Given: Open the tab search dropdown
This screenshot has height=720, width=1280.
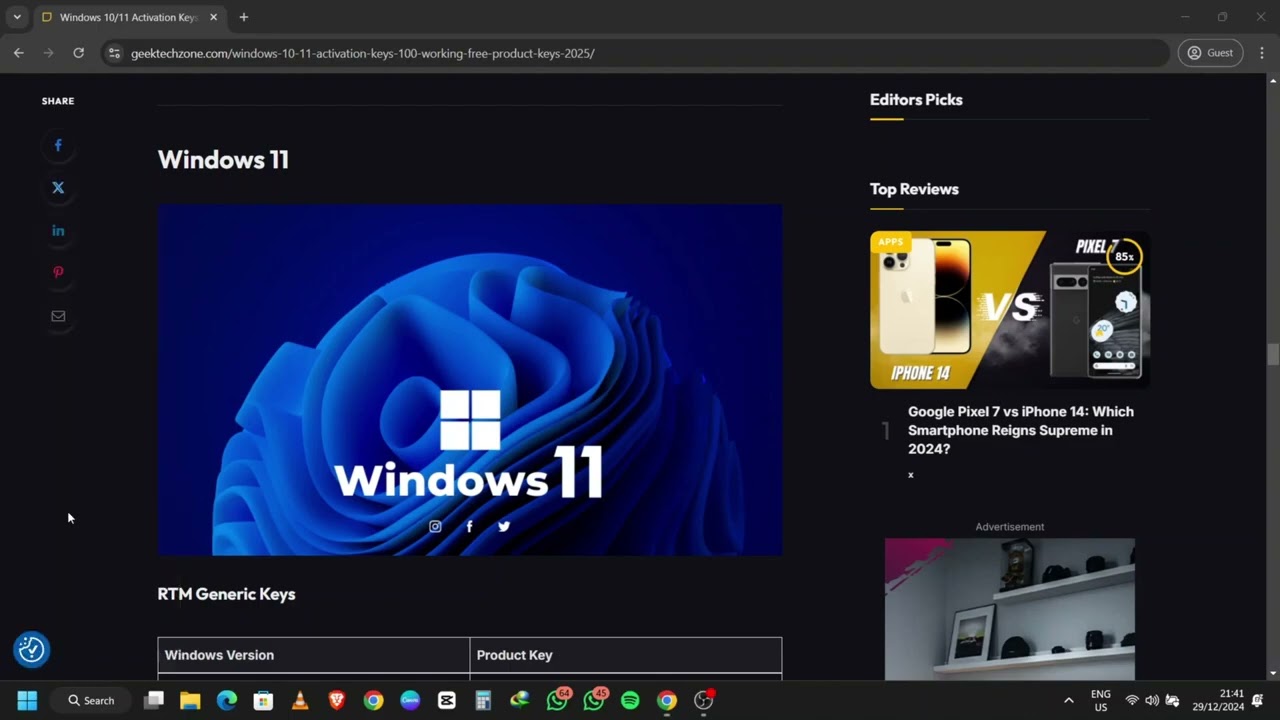Looking at the screenshot, I should [x=17, y=17].
